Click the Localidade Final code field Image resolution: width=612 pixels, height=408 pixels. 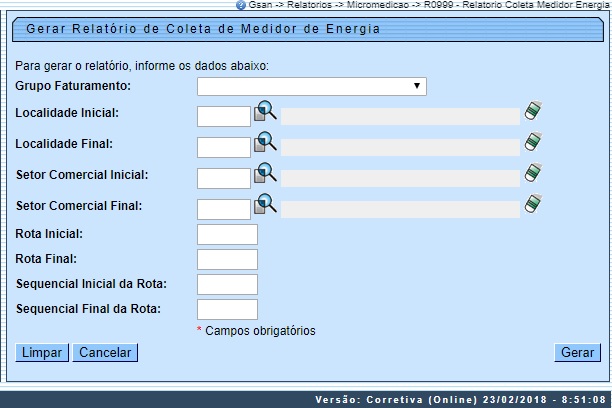(224, 147)
